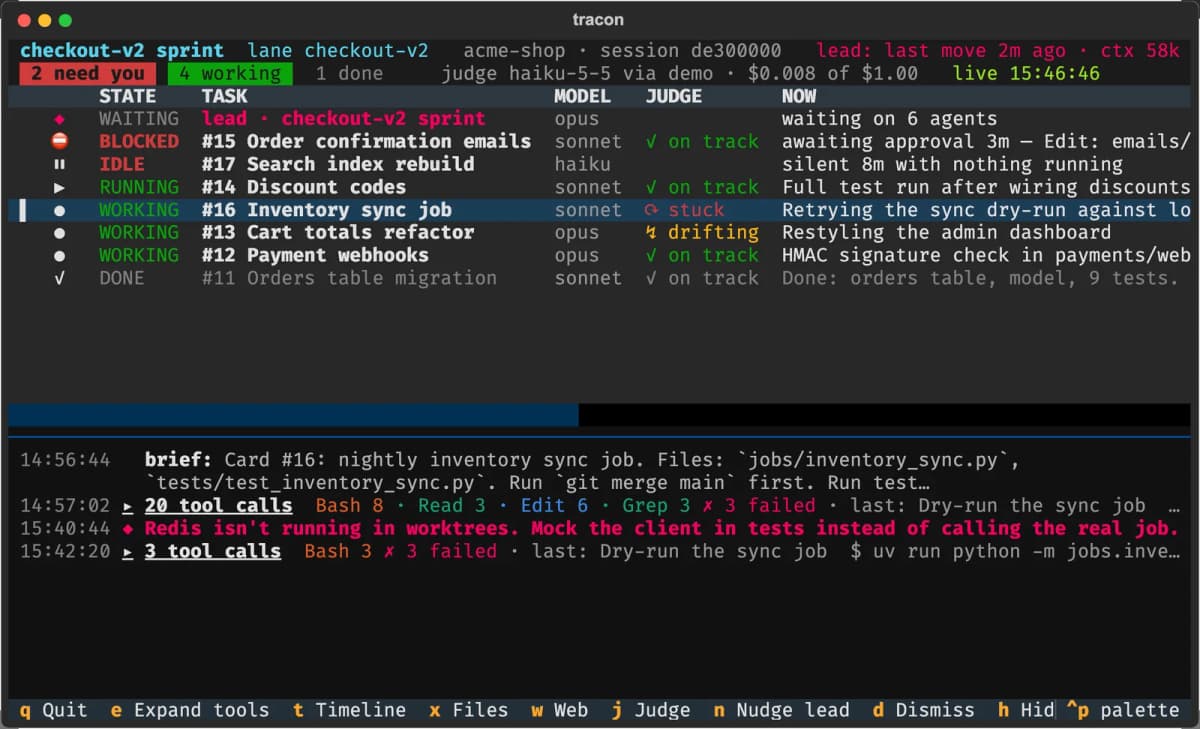Screen dimensions: 1200x729
Task: Click the 'ctx 58k' indicator
Action: pos(1140,50)
